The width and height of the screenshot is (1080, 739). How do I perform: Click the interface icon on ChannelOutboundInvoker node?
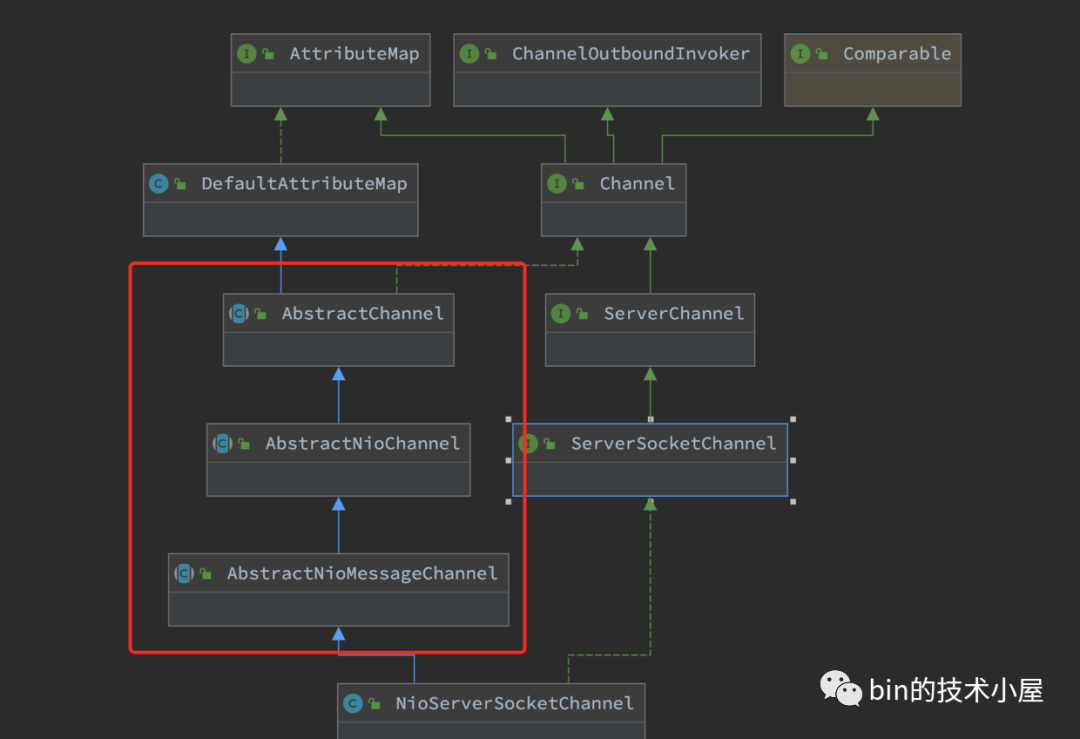pos(469,54)
